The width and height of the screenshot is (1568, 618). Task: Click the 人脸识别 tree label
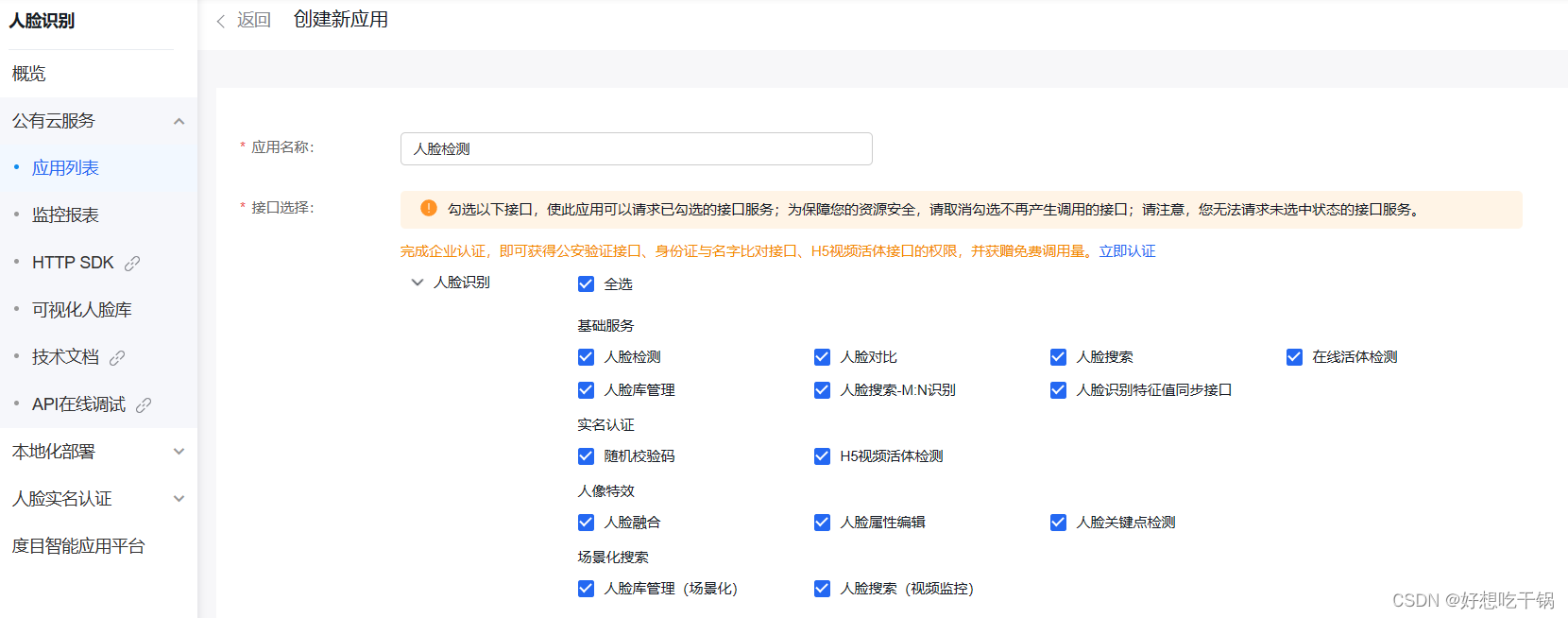(x=461, y=282)
